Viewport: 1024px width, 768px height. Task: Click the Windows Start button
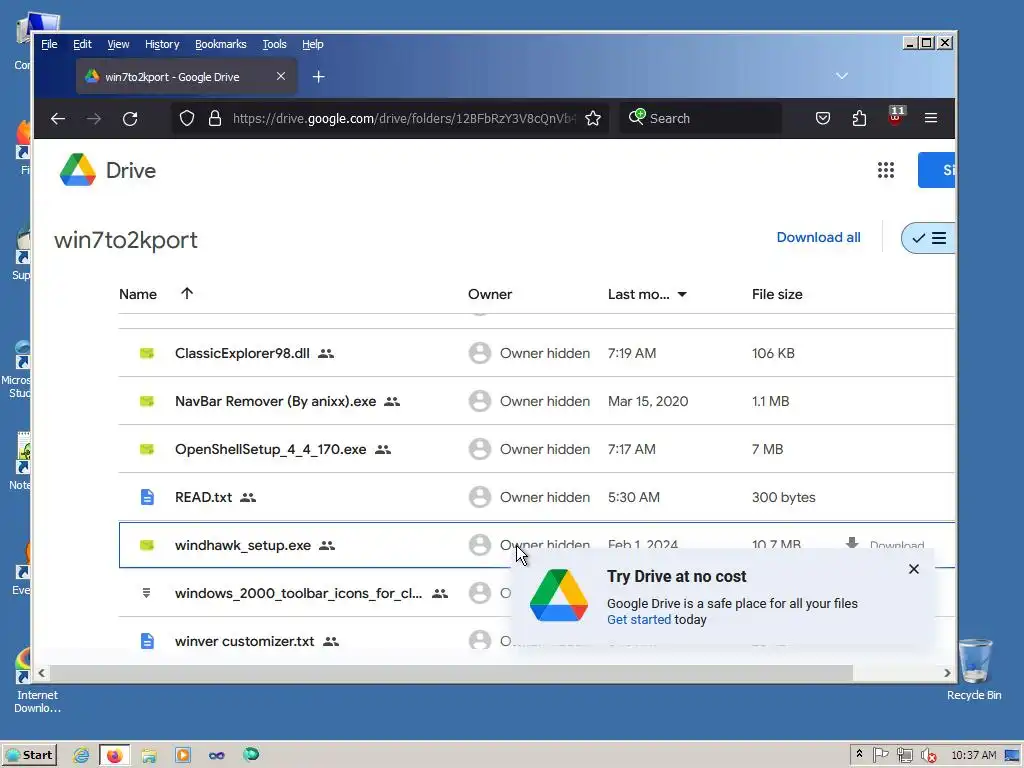point(29,756)
